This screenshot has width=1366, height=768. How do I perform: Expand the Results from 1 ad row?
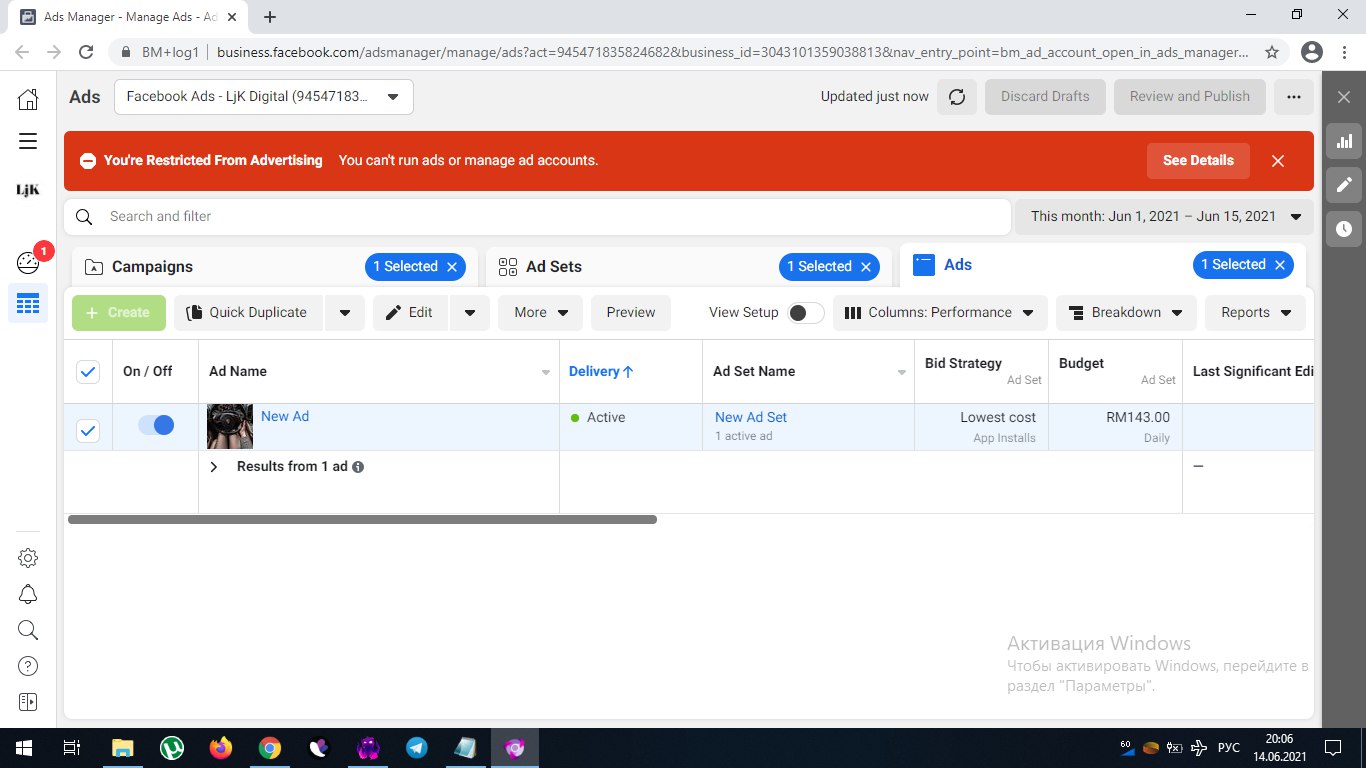(x=214, y=467)
